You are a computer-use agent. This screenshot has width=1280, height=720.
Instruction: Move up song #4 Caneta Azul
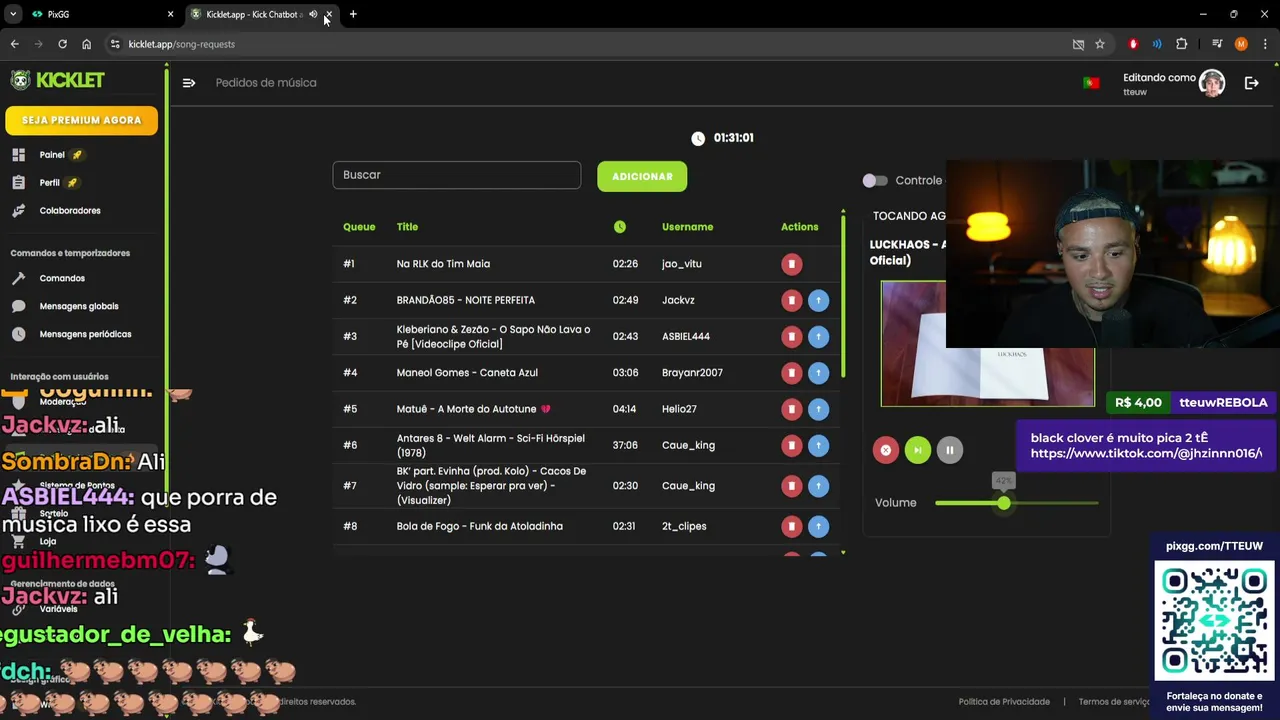818,373
